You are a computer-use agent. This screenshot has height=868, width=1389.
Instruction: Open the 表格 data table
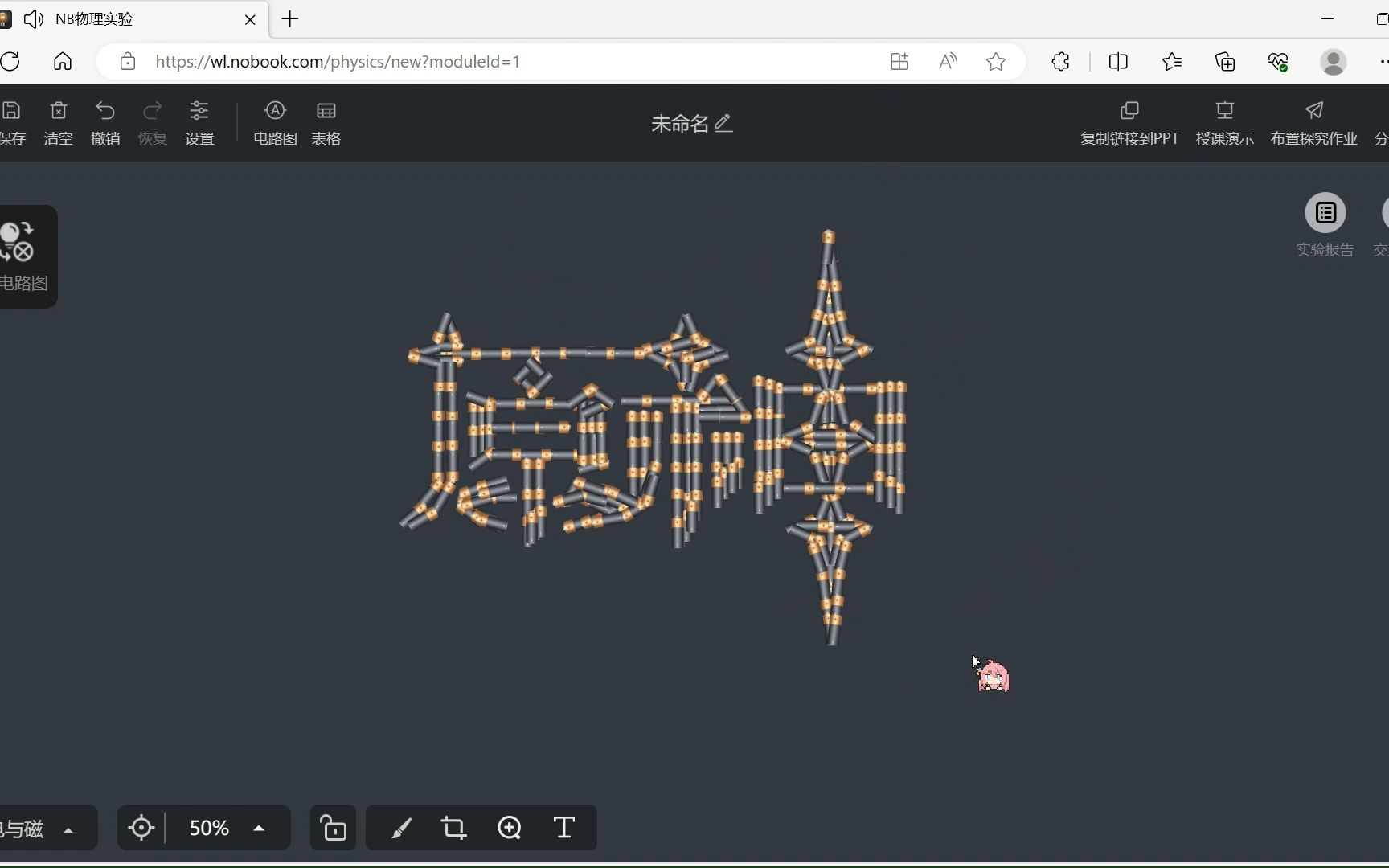tap(326, 122)
